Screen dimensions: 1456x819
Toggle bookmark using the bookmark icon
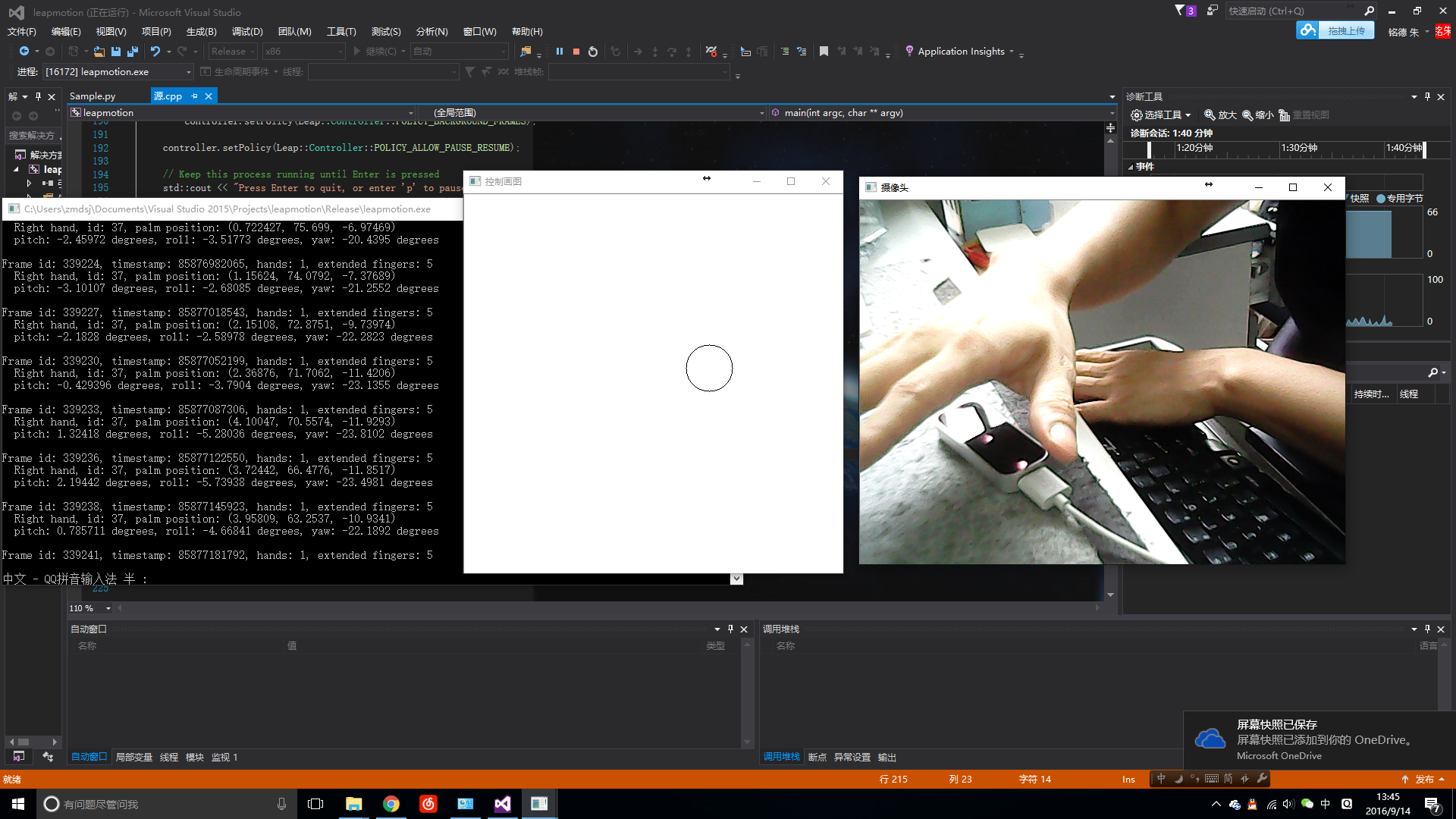[x=824, y=52]
